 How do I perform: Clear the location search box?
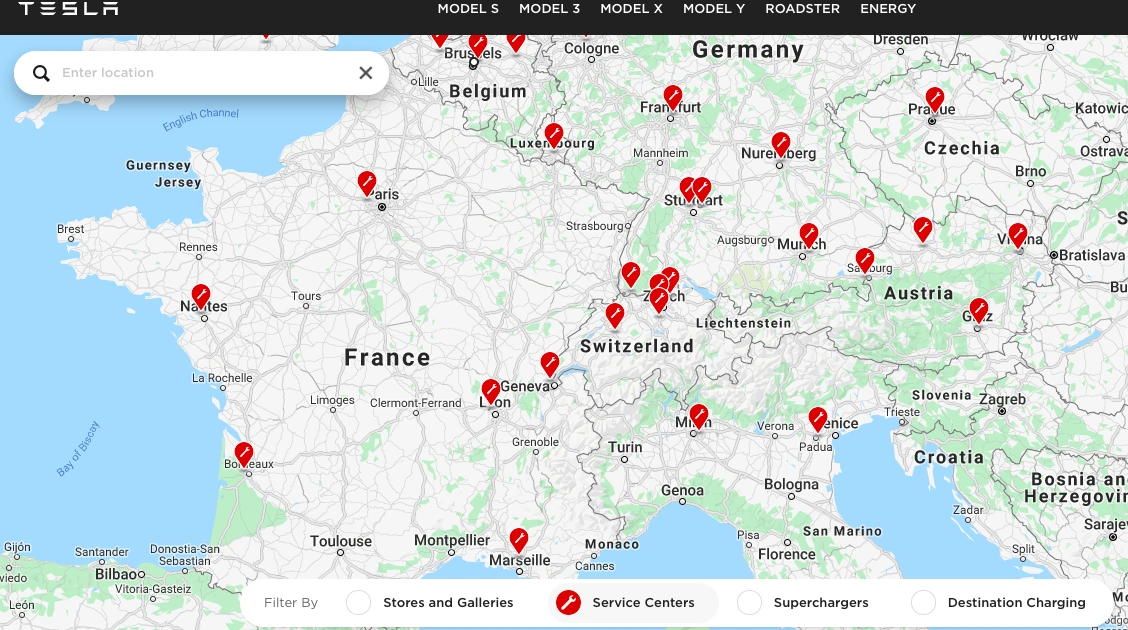(365, 73)
